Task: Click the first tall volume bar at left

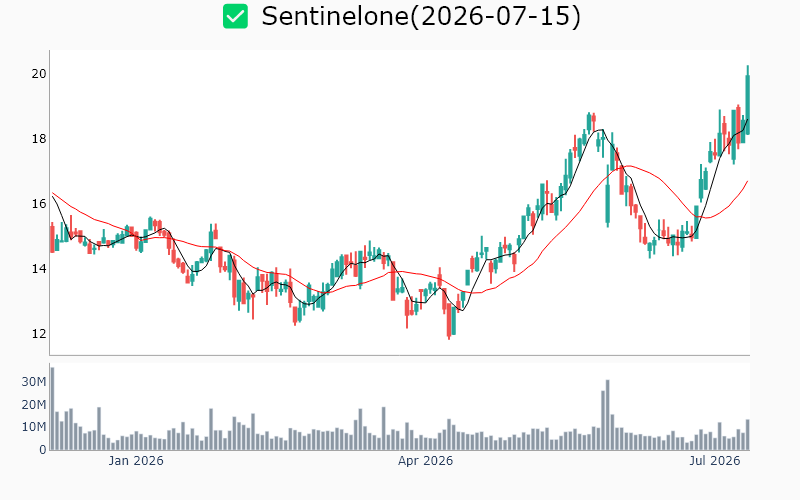Action: [52, 409]
